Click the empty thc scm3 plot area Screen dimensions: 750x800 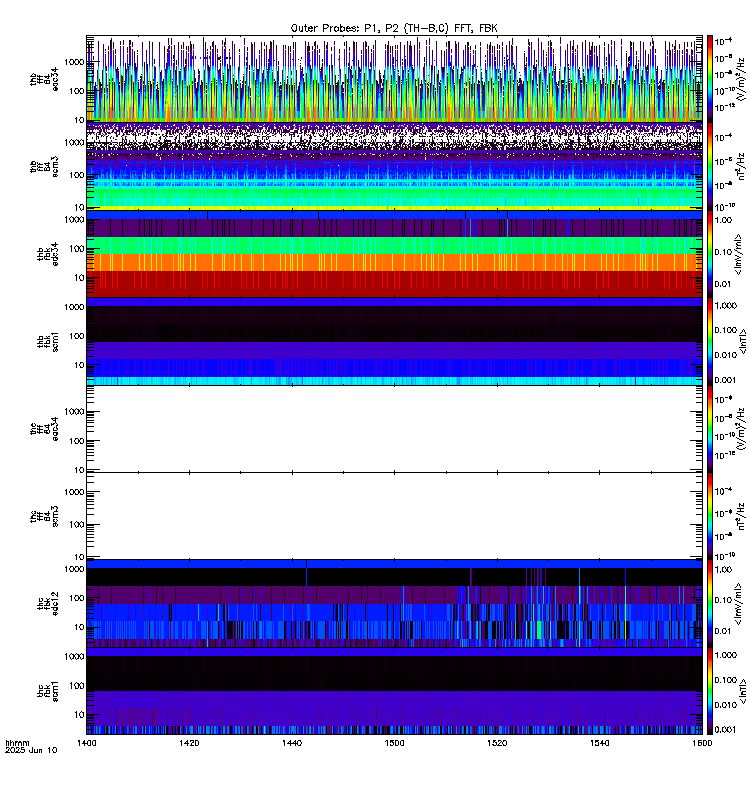pyautogui.click(x=394, y=516)
